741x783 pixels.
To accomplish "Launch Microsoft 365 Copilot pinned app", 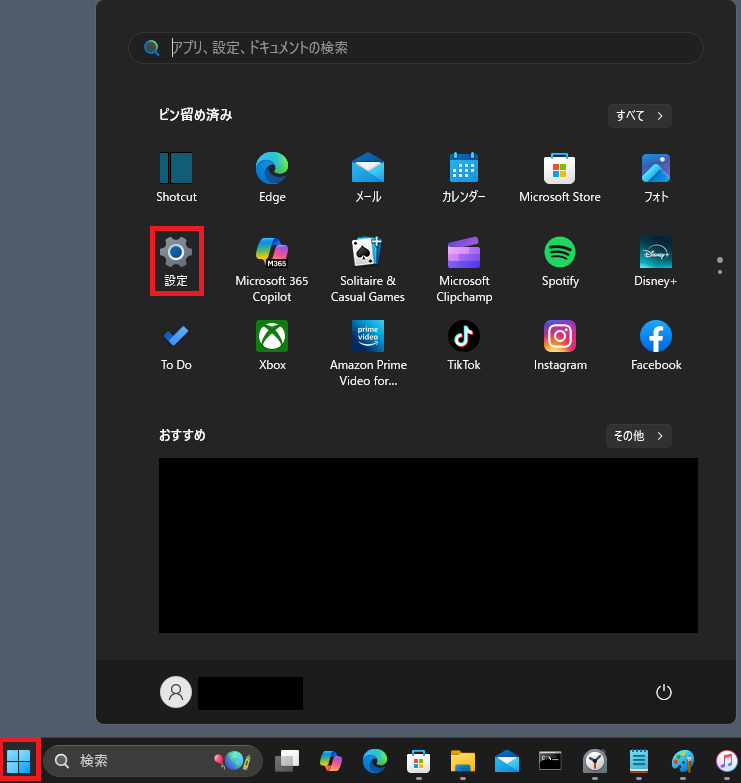I will pos(272,269).
